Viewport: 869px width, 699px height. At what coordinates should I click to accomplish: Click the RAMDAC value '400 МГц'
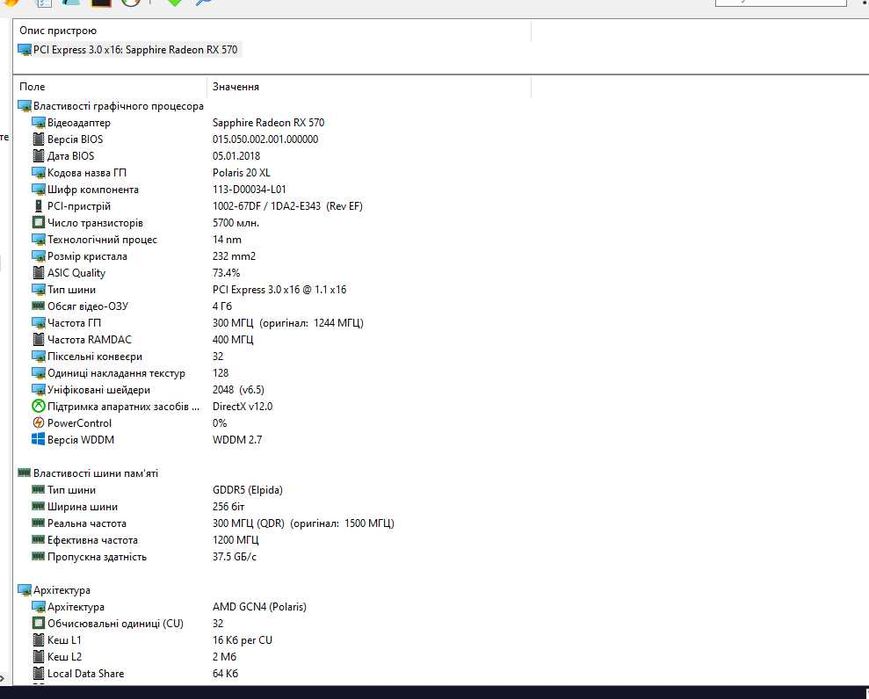coord(233,339)
